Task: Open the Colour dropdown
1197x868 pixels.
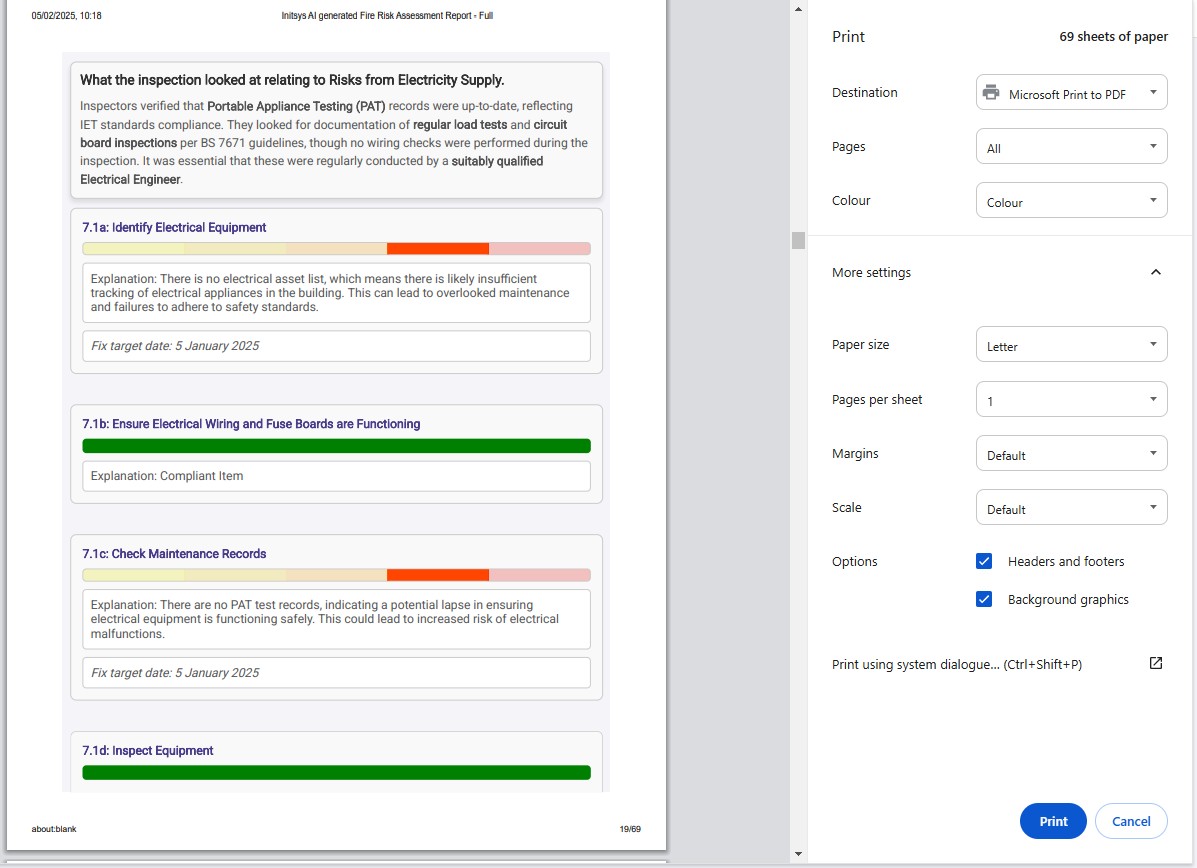Action: 1071,200
